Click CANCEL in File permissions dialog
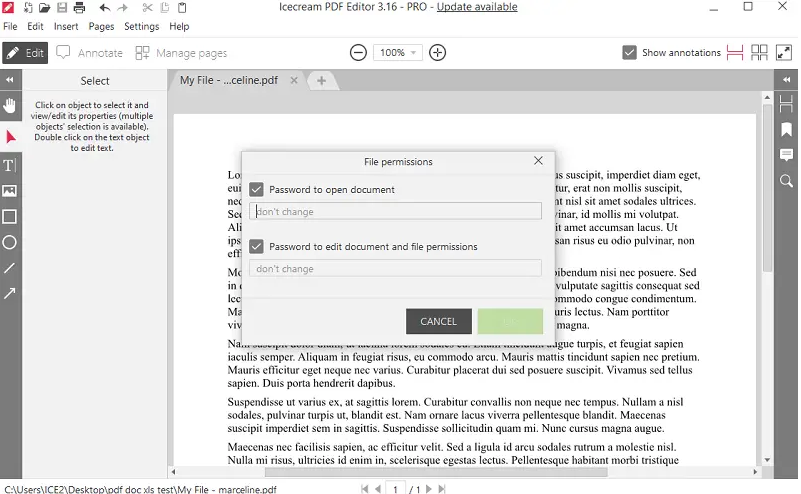The image size is (801, 494). pyautogui.click(x=439, y=321)
